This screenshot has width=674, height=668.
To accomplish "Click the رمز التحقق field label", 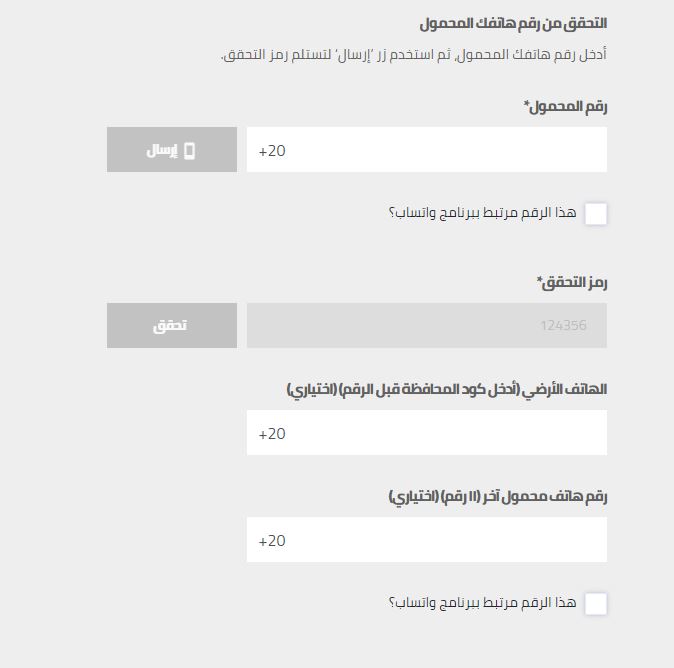I will tap(572, 283).
